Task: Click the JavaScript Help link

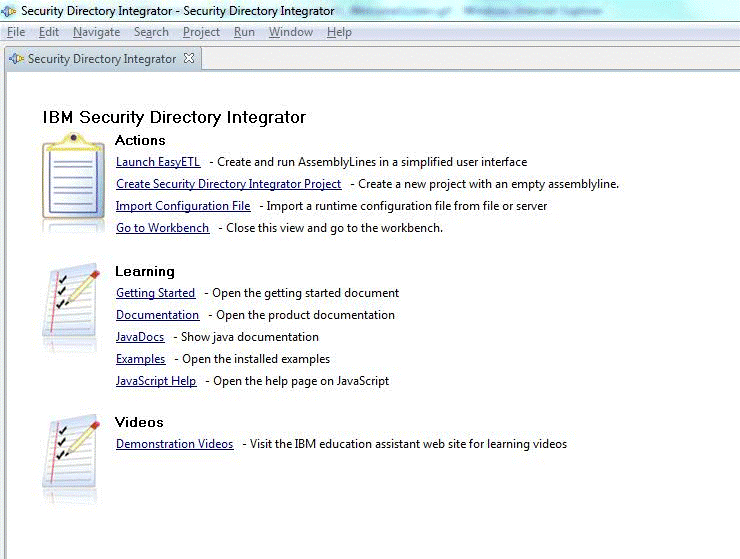Action: pos(156,381)
